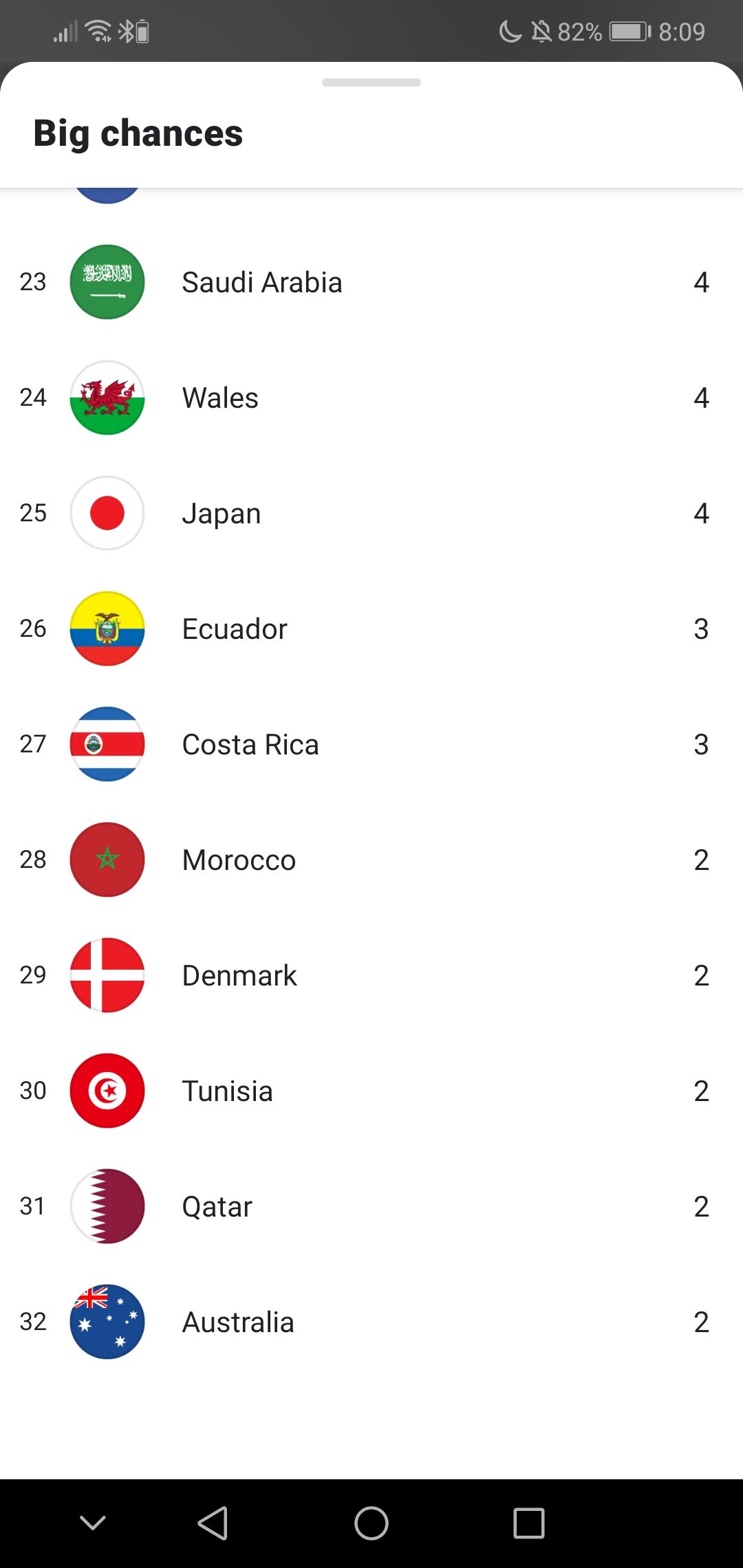Go to the Android home button
This screenshot has width=743, height=1568.
point(371,1523)
